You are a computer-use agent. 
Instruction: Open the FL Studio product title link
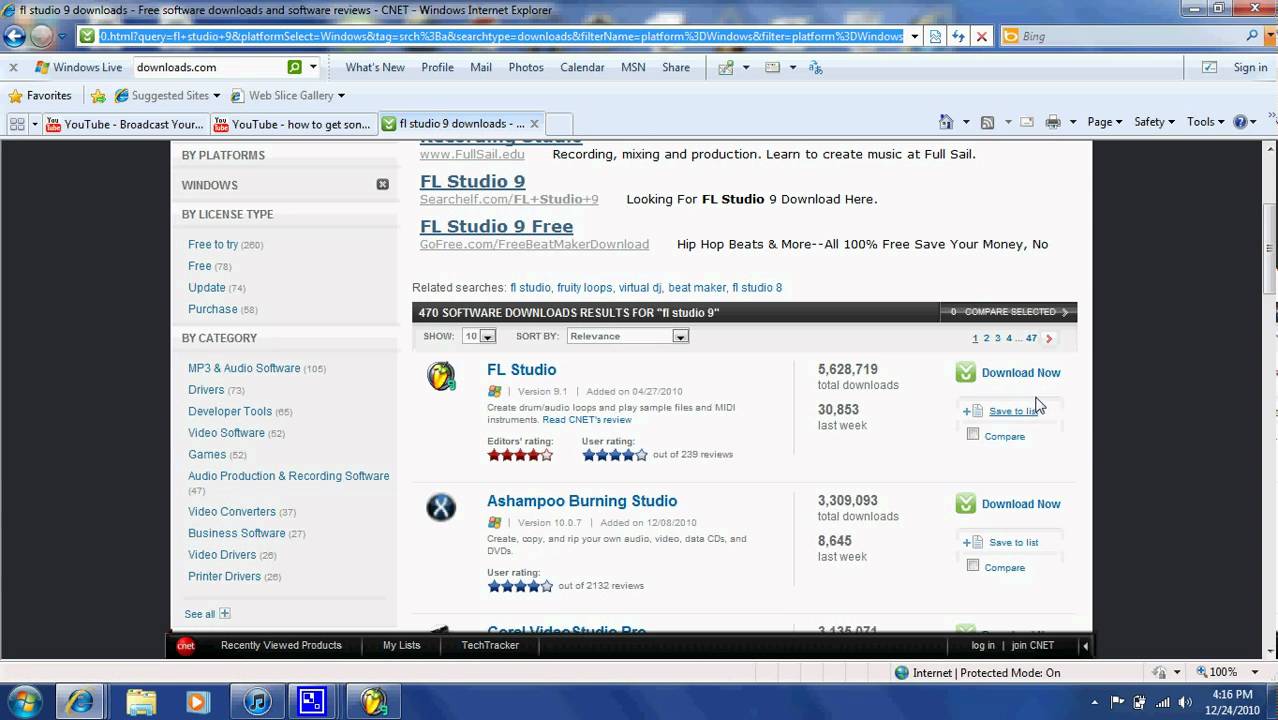coord(521,370)
